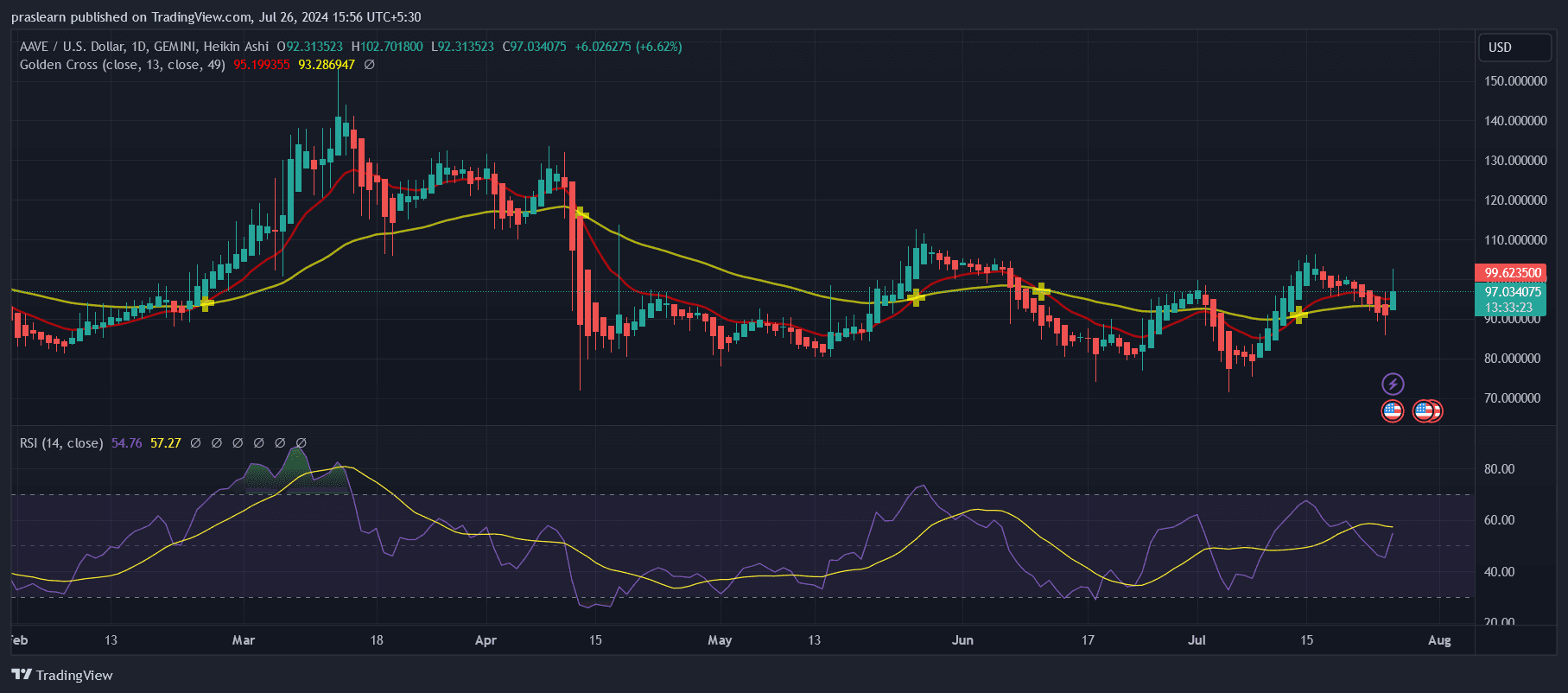Click the ∅ symbol after Golden Cross values
This screenshot has width=1568, height=693.
[369, 65]
